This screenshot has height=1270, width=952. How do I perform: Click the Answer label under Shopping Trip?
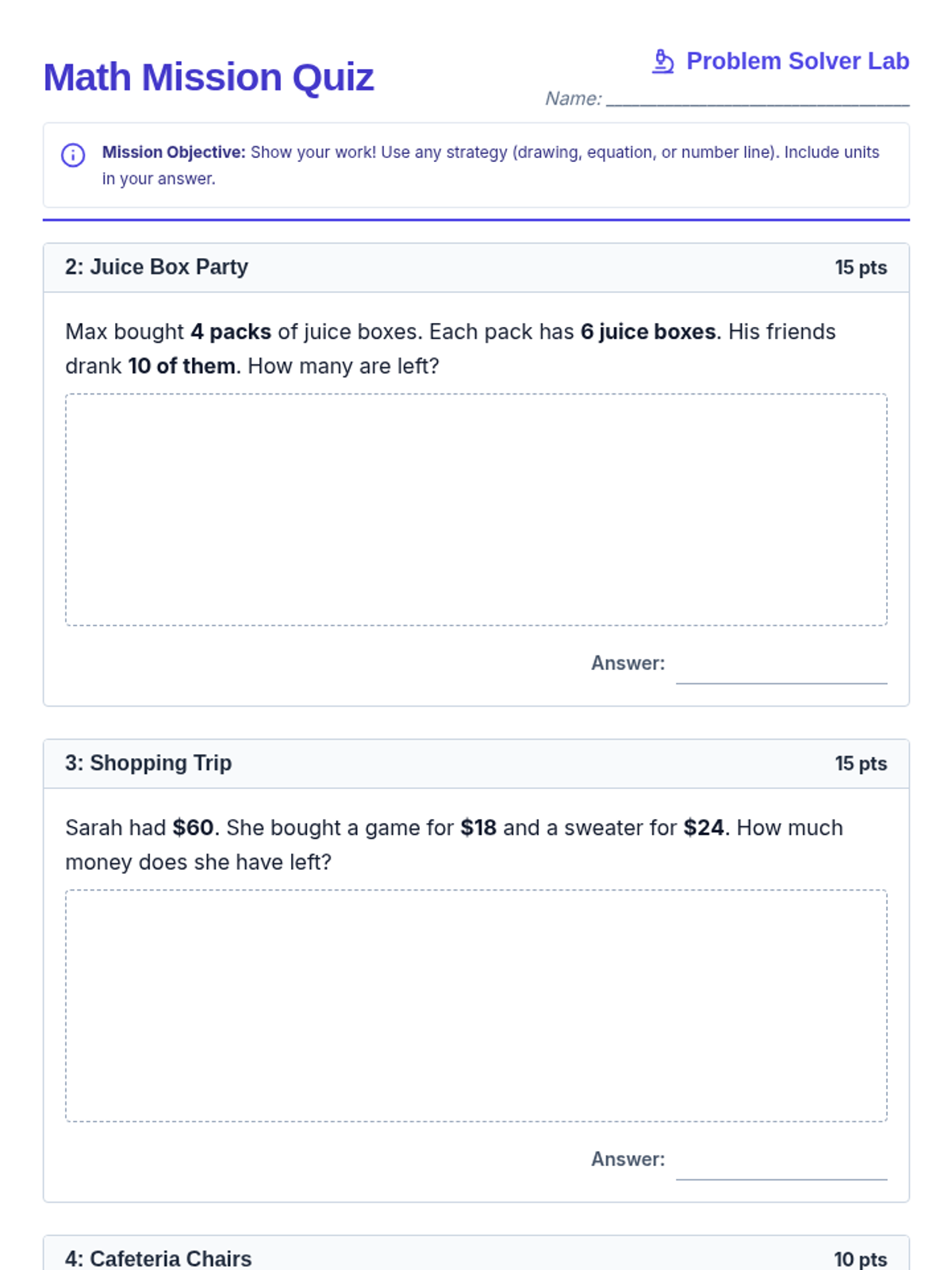pyautogui.click(x=628, y=1160)
